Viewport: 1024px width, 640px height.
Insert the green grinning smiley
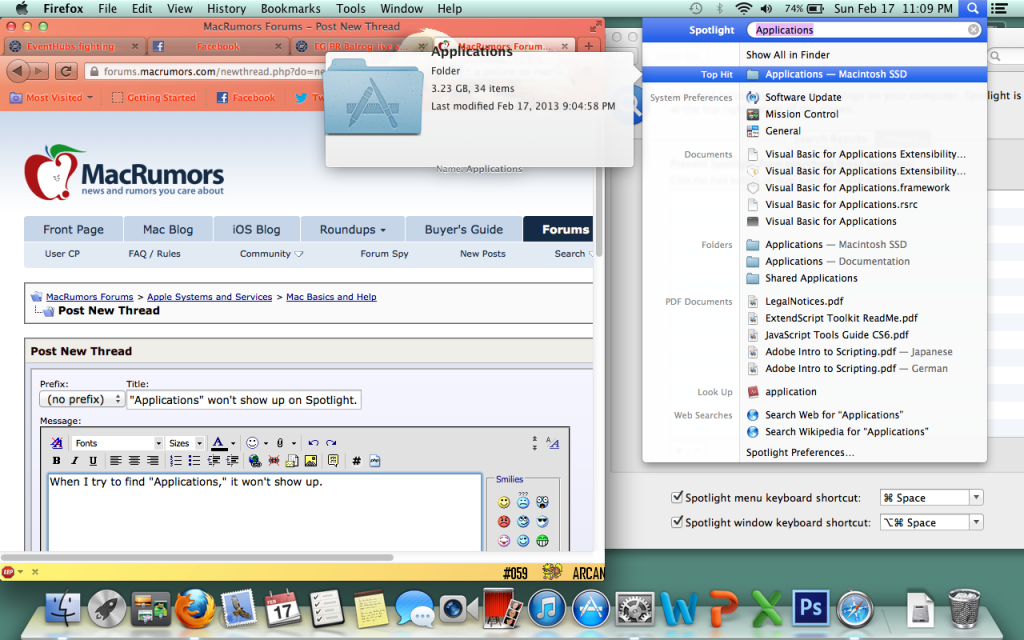pos(542,541)
